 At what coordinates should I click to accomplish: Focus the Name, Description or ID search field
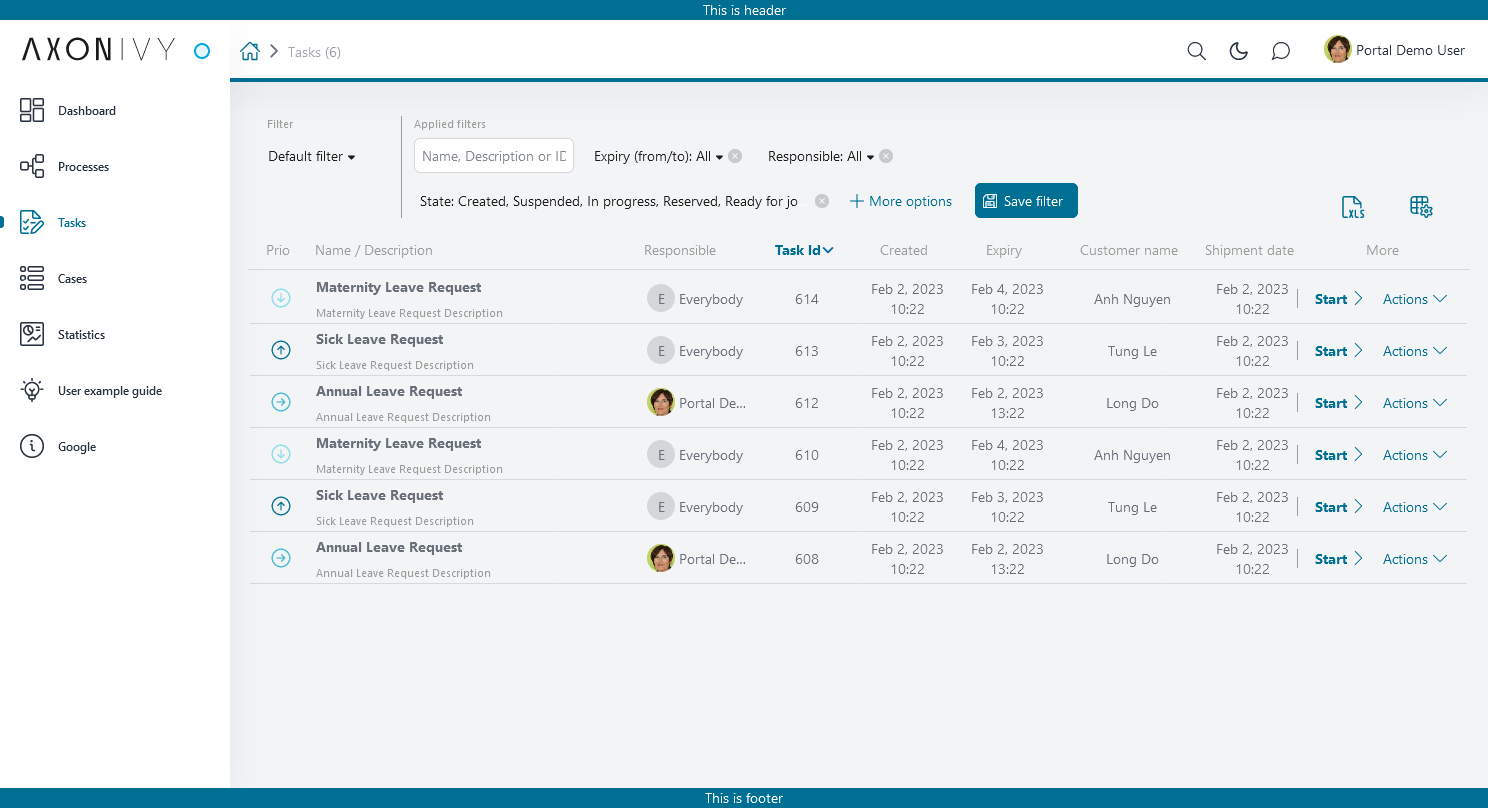(494, 156)
